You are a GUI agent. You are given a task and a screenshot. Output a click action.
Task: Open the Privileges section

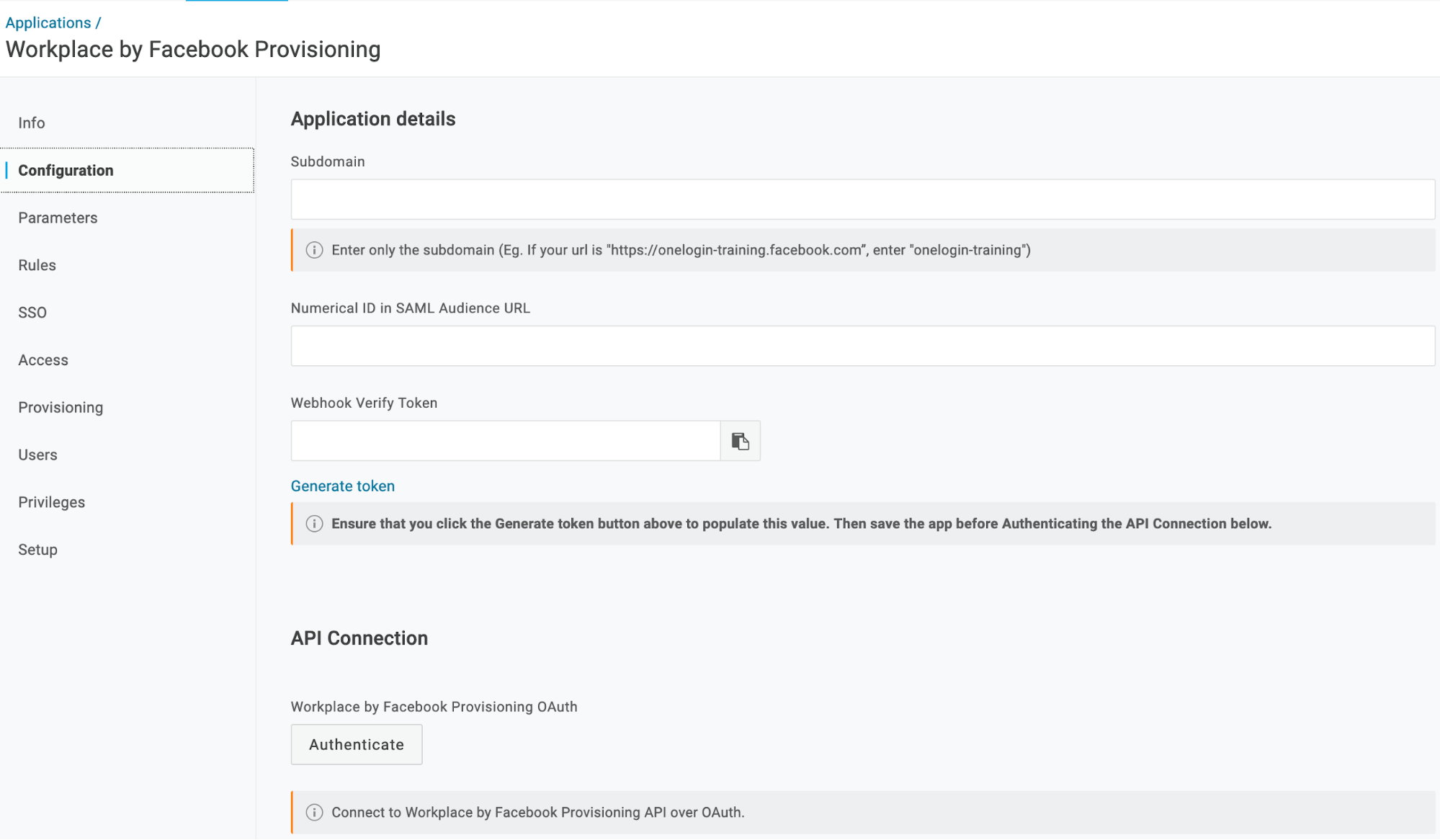click(52, 503)
